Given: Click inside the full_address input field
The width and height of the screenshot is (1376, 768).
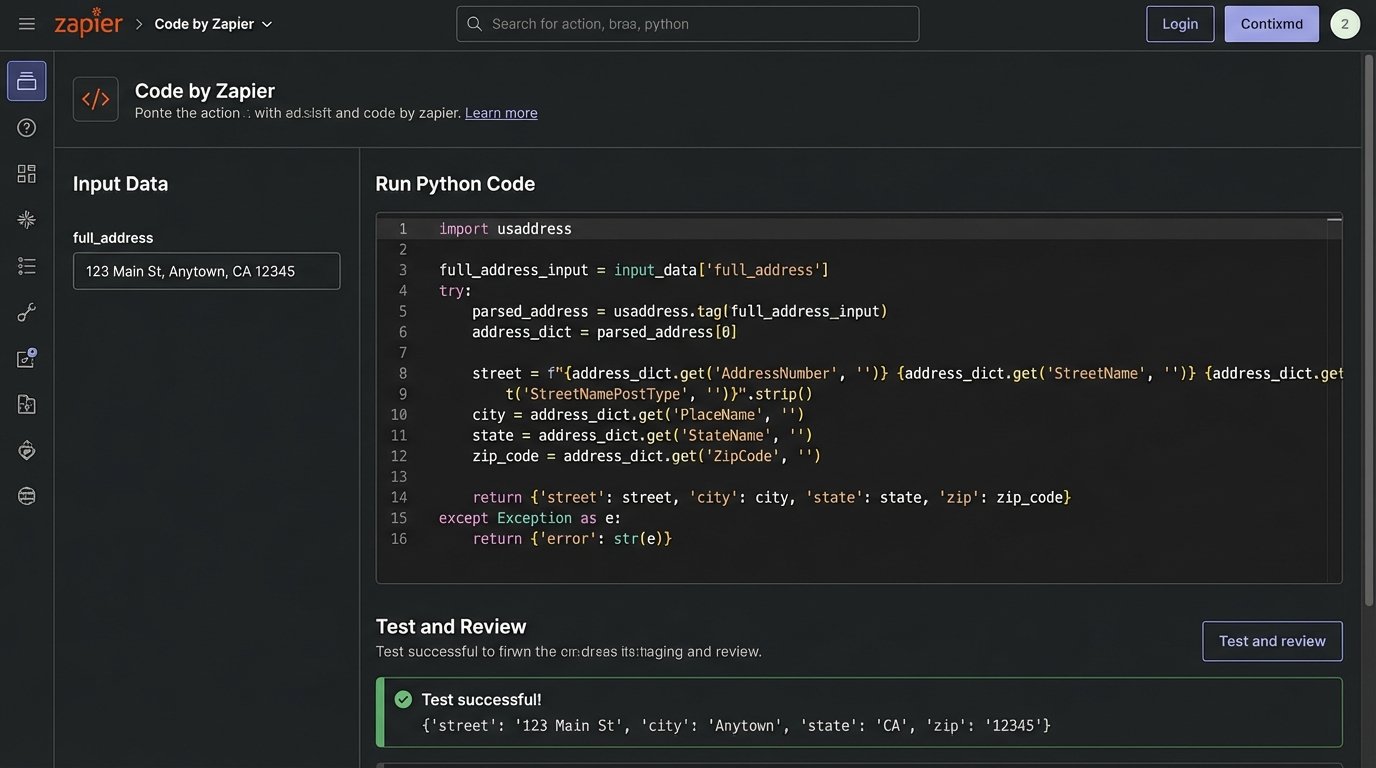Looking at the screenshot, I should point(206,270).
